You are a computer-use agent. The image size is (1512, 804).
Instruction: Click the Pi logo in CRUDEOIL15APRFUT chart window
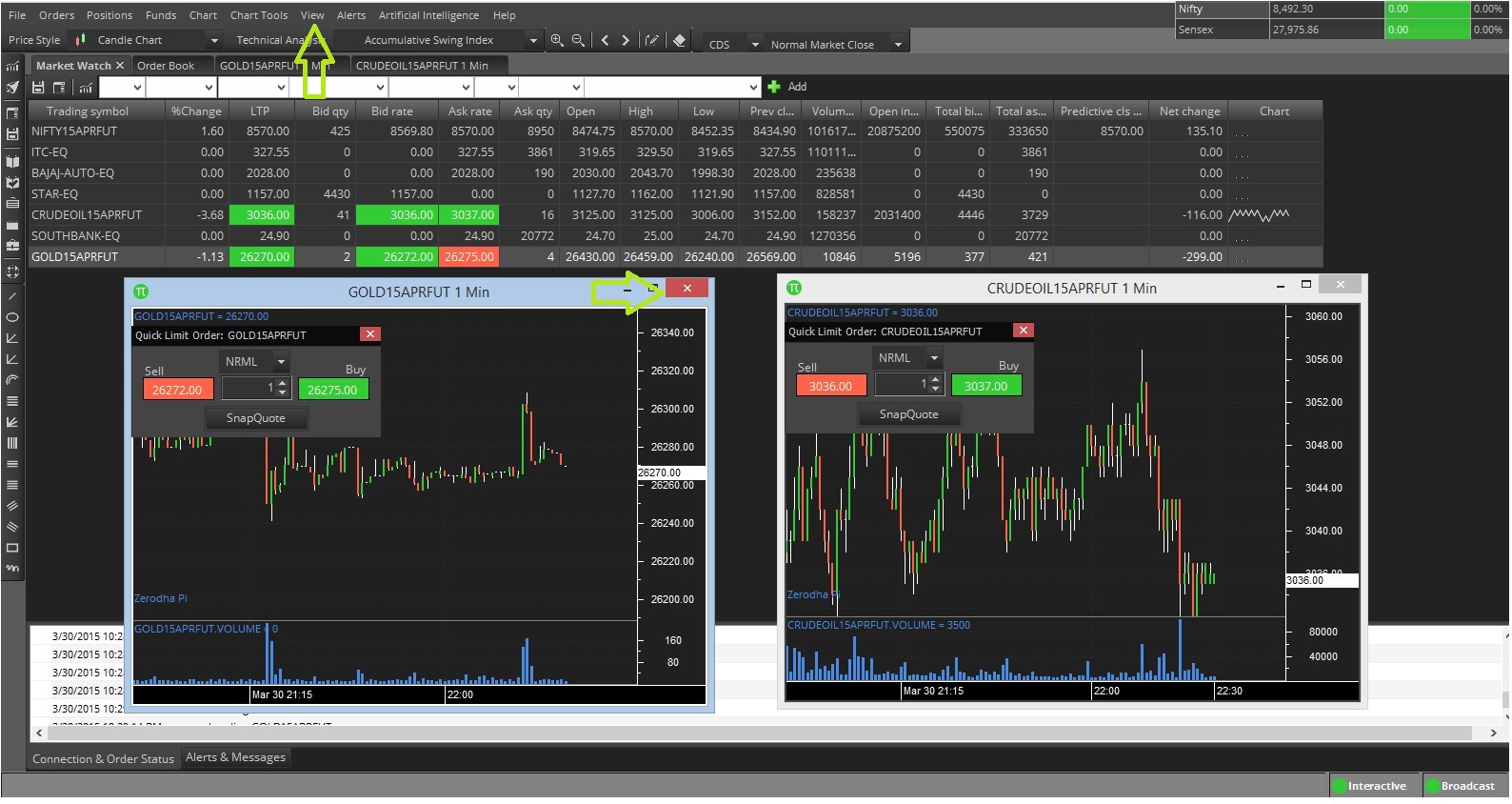coord(794,288)
